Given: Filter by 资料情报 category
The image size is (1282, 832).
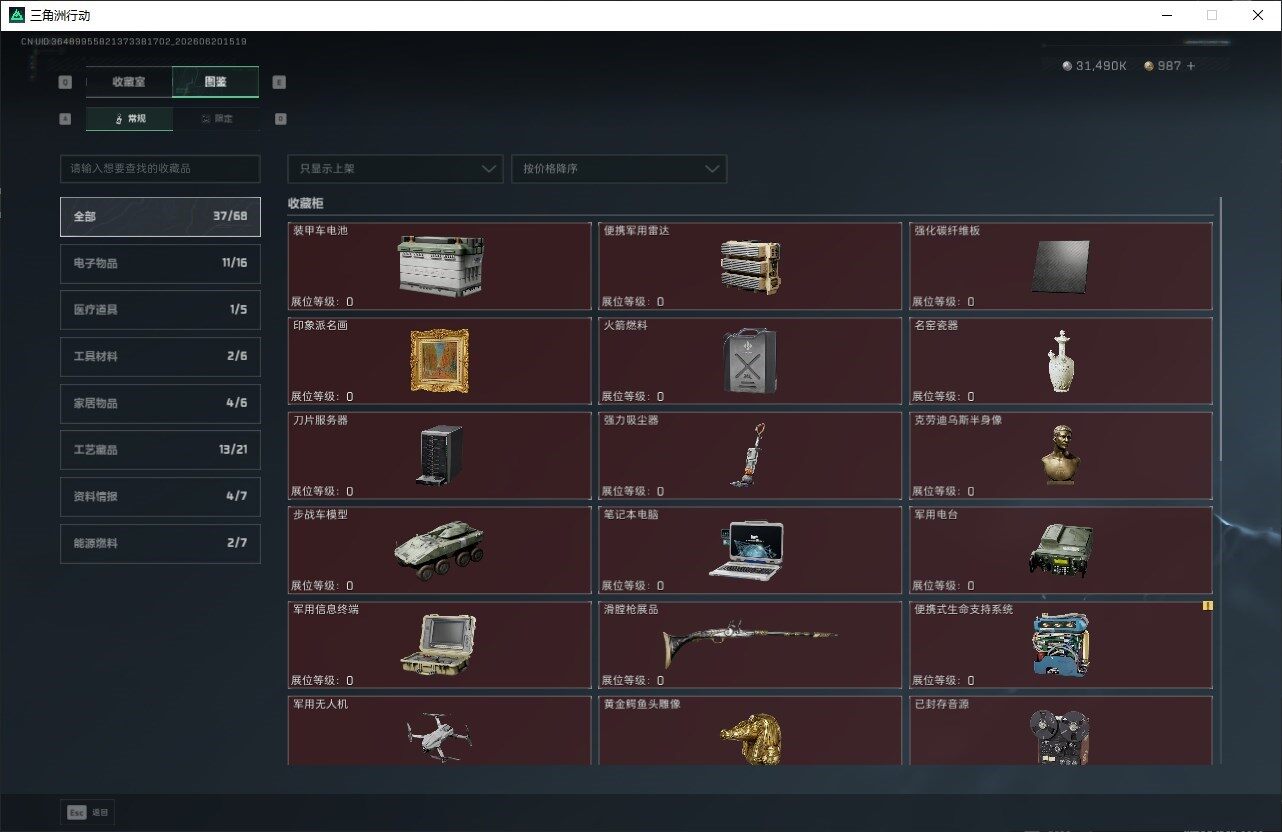Looking at the screenshot, I should tap(160, 496).
